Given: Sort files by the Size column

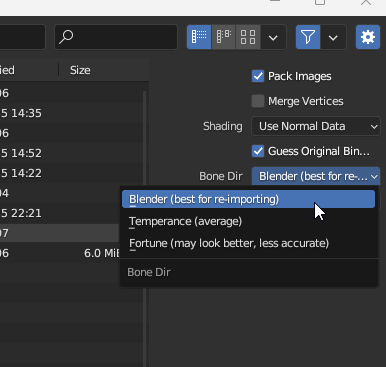Looking at the screenshot, I should point(80,70).
